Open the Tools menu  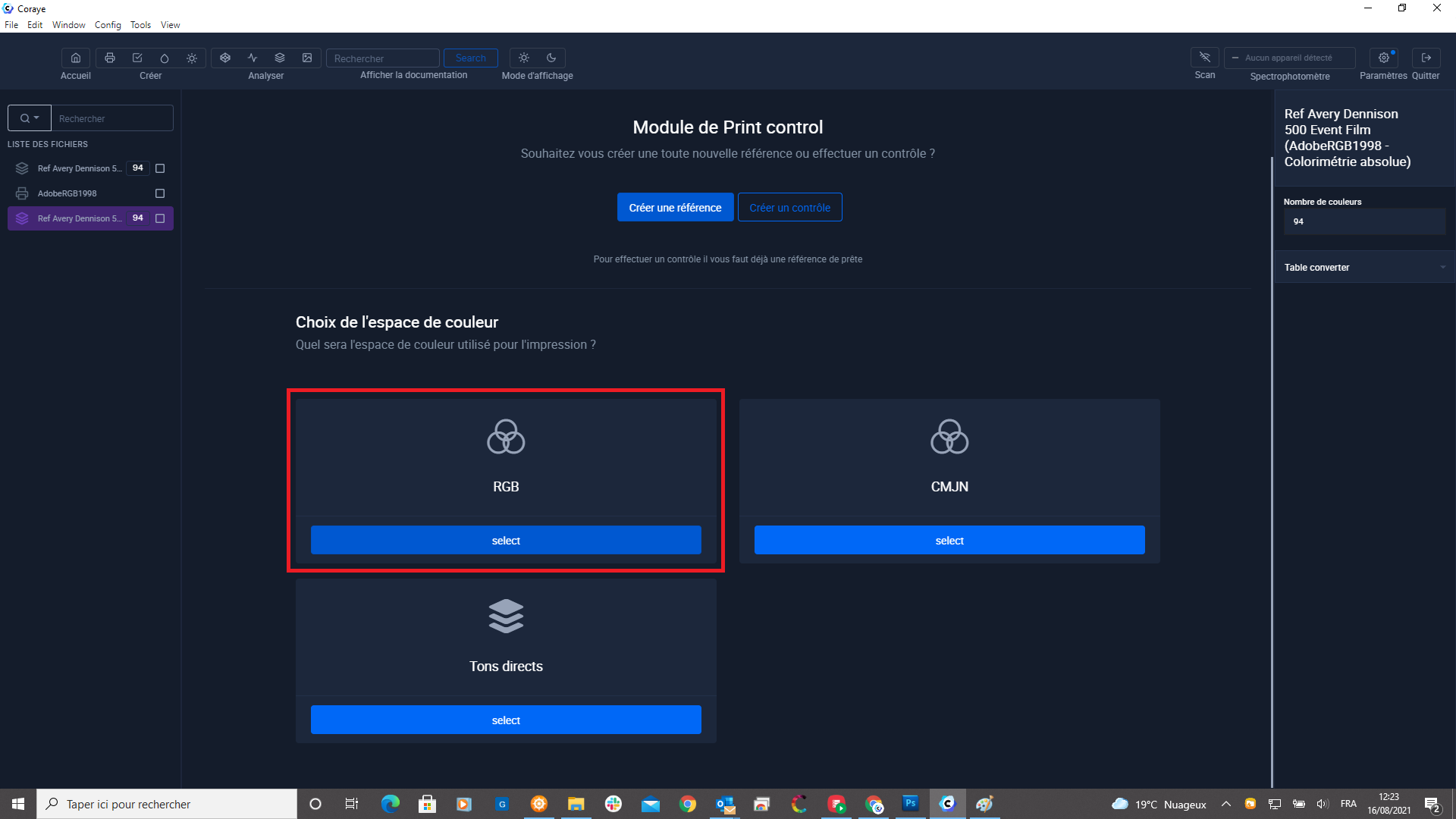click(140, 25)
